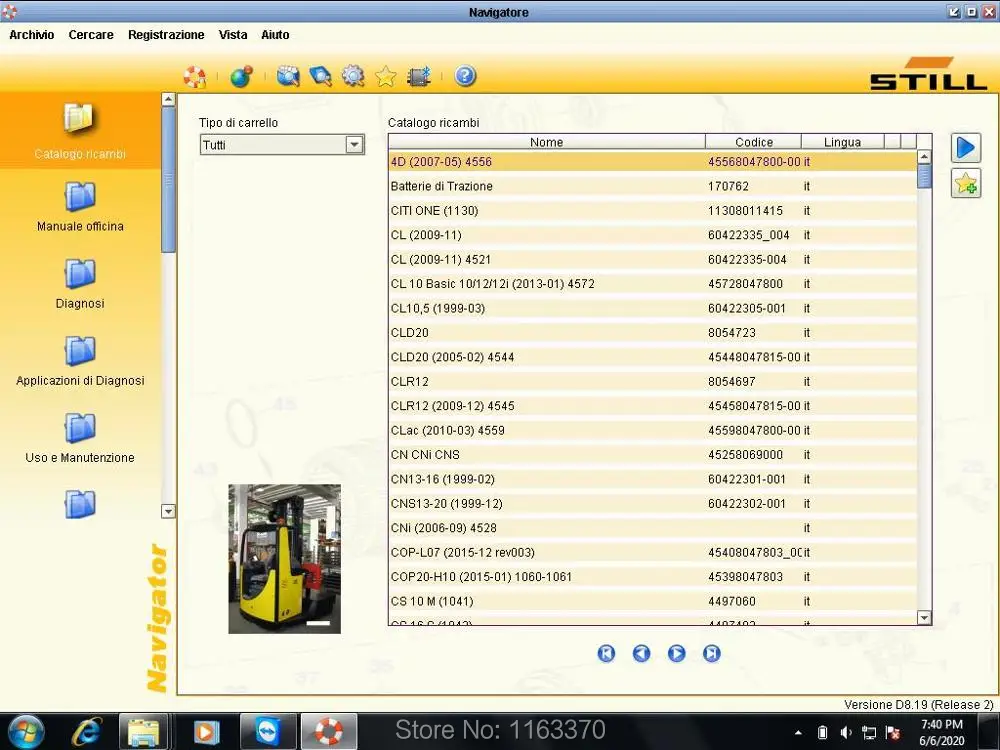The image size is (1000, 750).
Task: Select the CITI ONE (1130) row
Action: (652, 210)
